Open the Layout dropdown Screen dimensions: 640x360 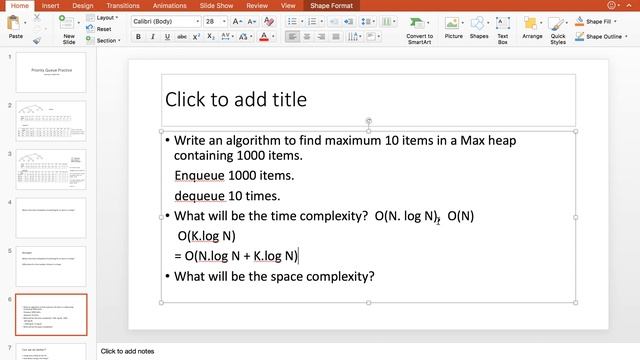pos(102,18)
